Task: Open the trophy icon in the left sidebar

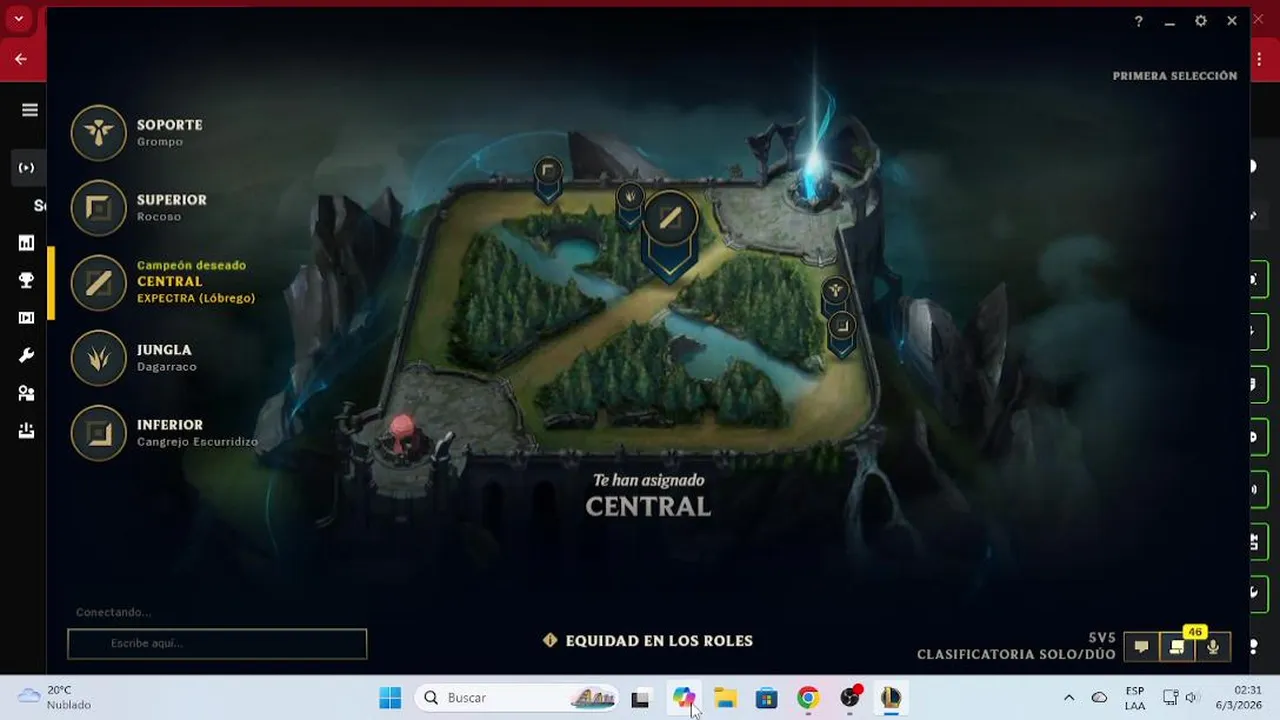Action: click(x=26, y=281)
